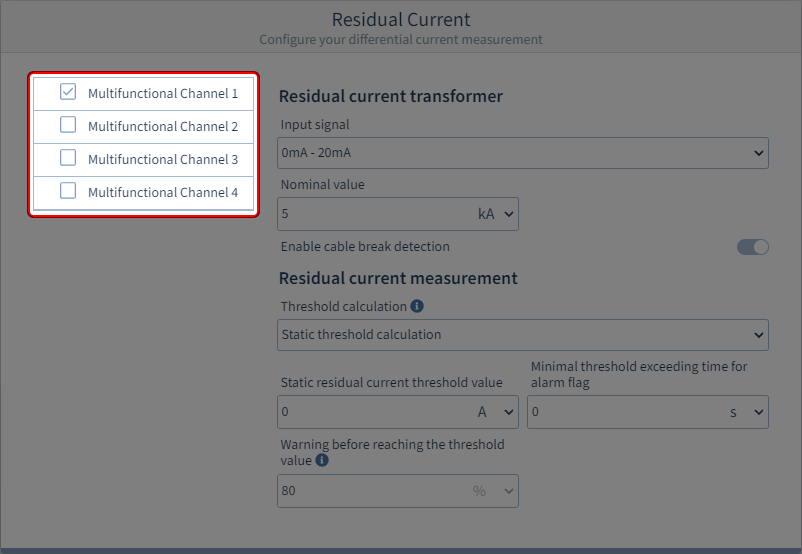Click warning before threshold value field
The height and width of the screenshot is (554, 802).
pos(370,491)
